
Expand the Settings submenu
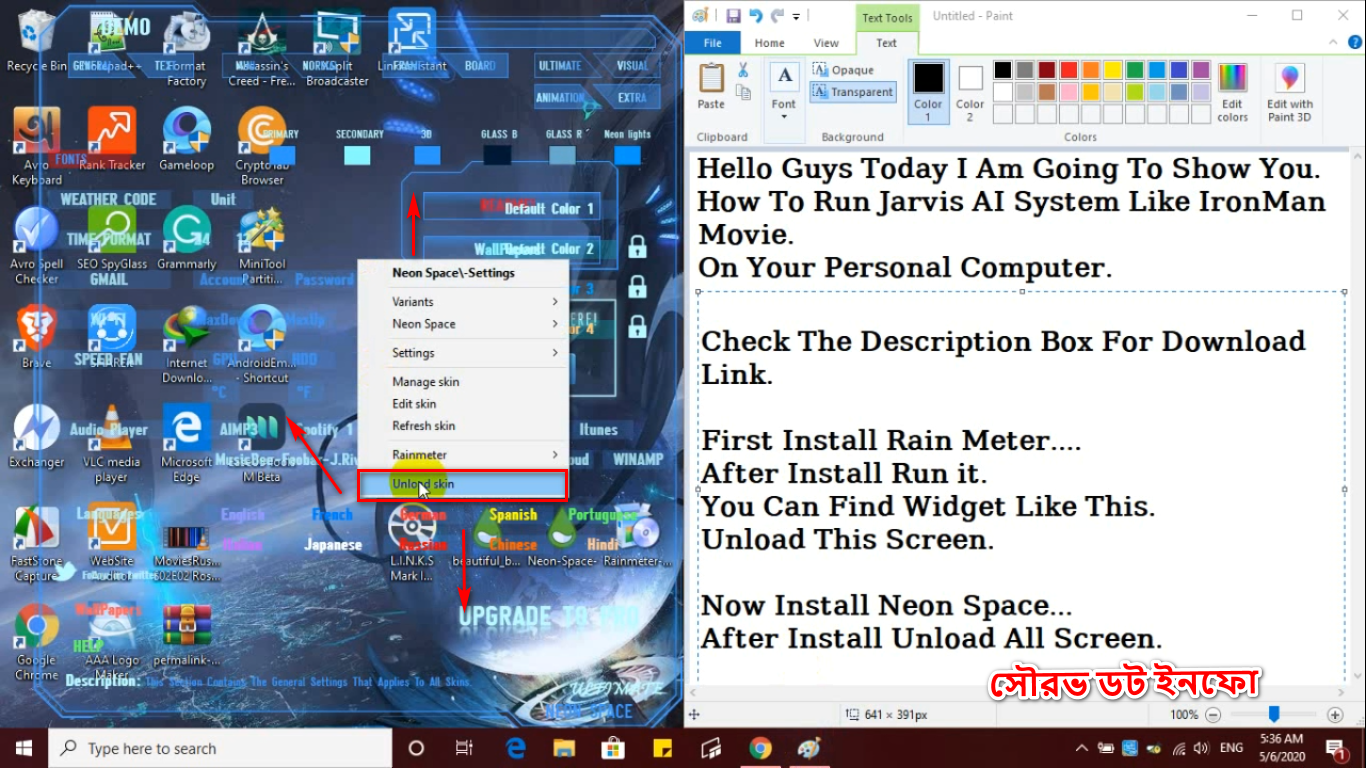pyautogui.click(x=463, y=353)
